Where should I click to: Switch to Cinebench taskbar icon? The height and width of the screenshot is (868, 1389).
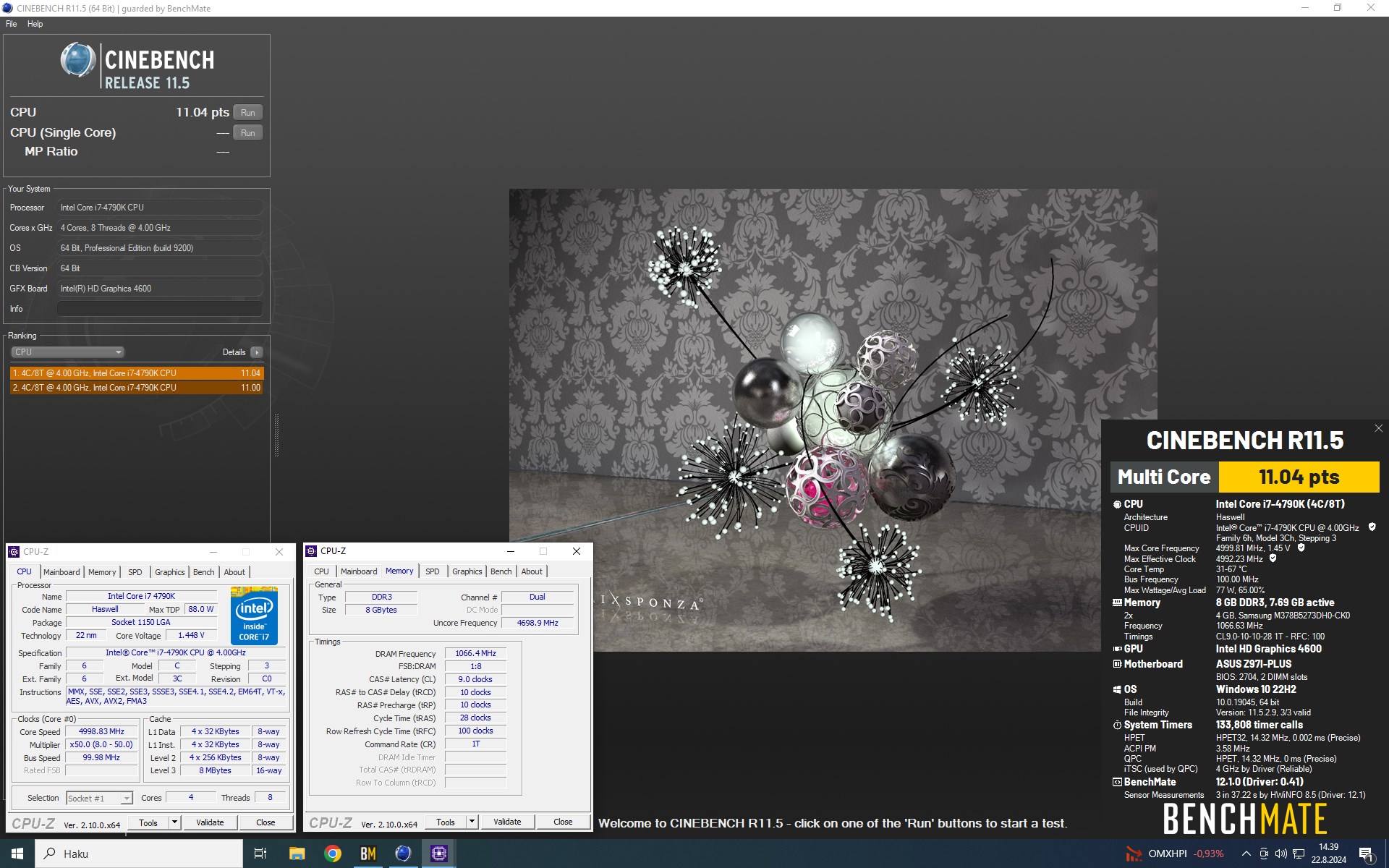pos(403,854)
